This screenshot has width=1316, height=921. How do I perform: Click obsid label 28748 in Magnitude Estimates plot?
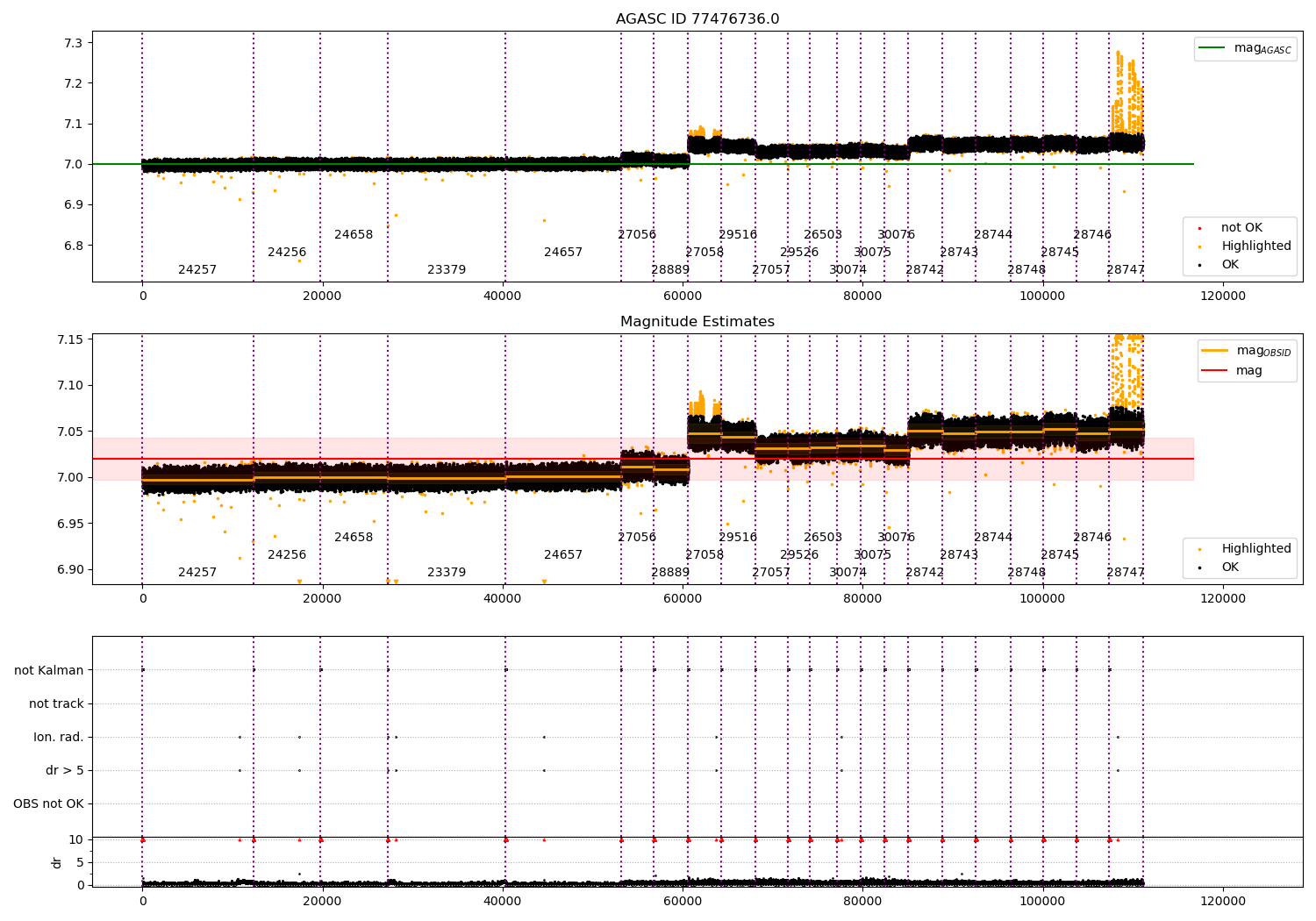click(x=1026, y=573)
